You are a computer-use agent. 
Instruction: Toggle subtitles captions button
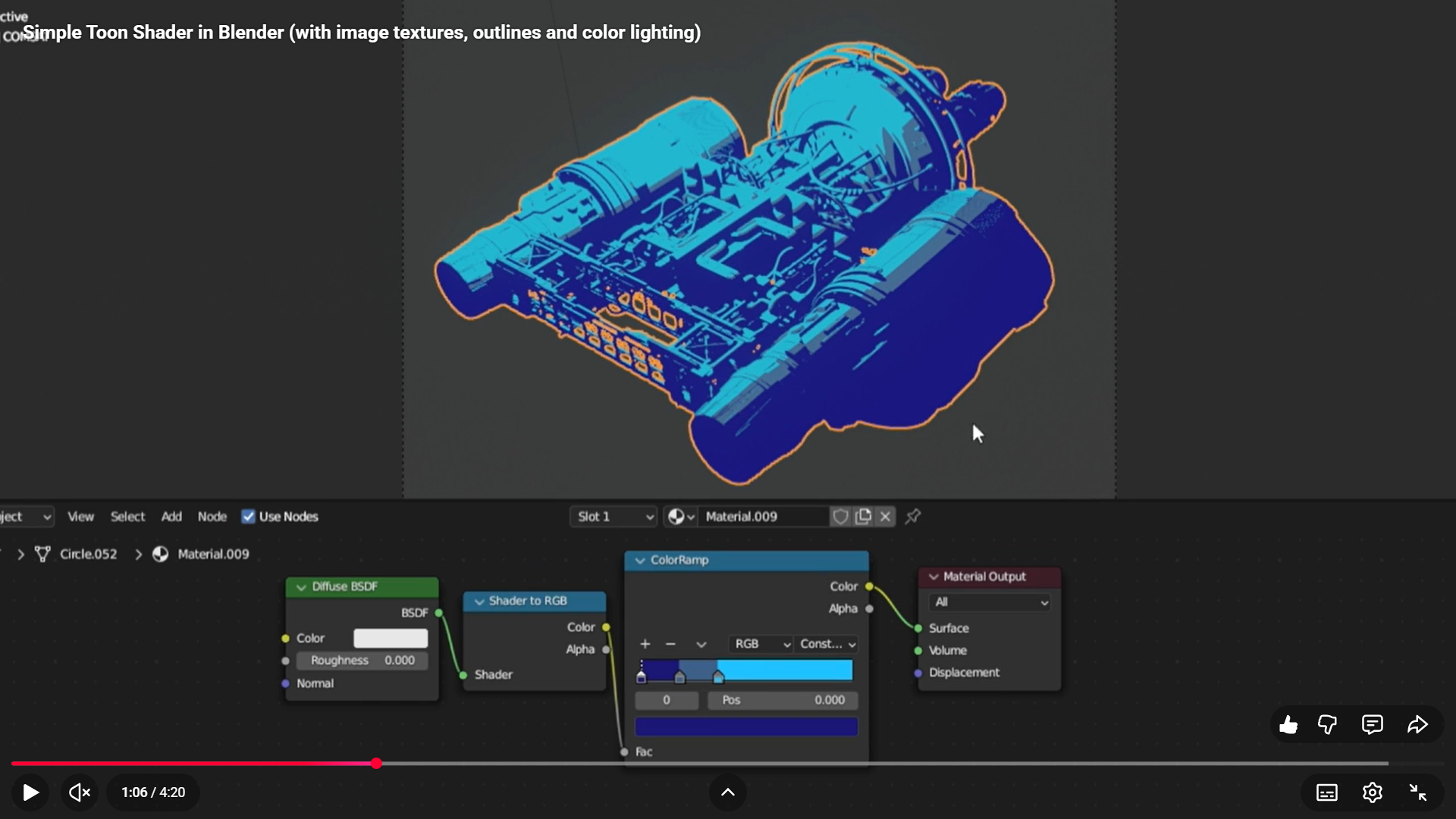(1327, 792)
